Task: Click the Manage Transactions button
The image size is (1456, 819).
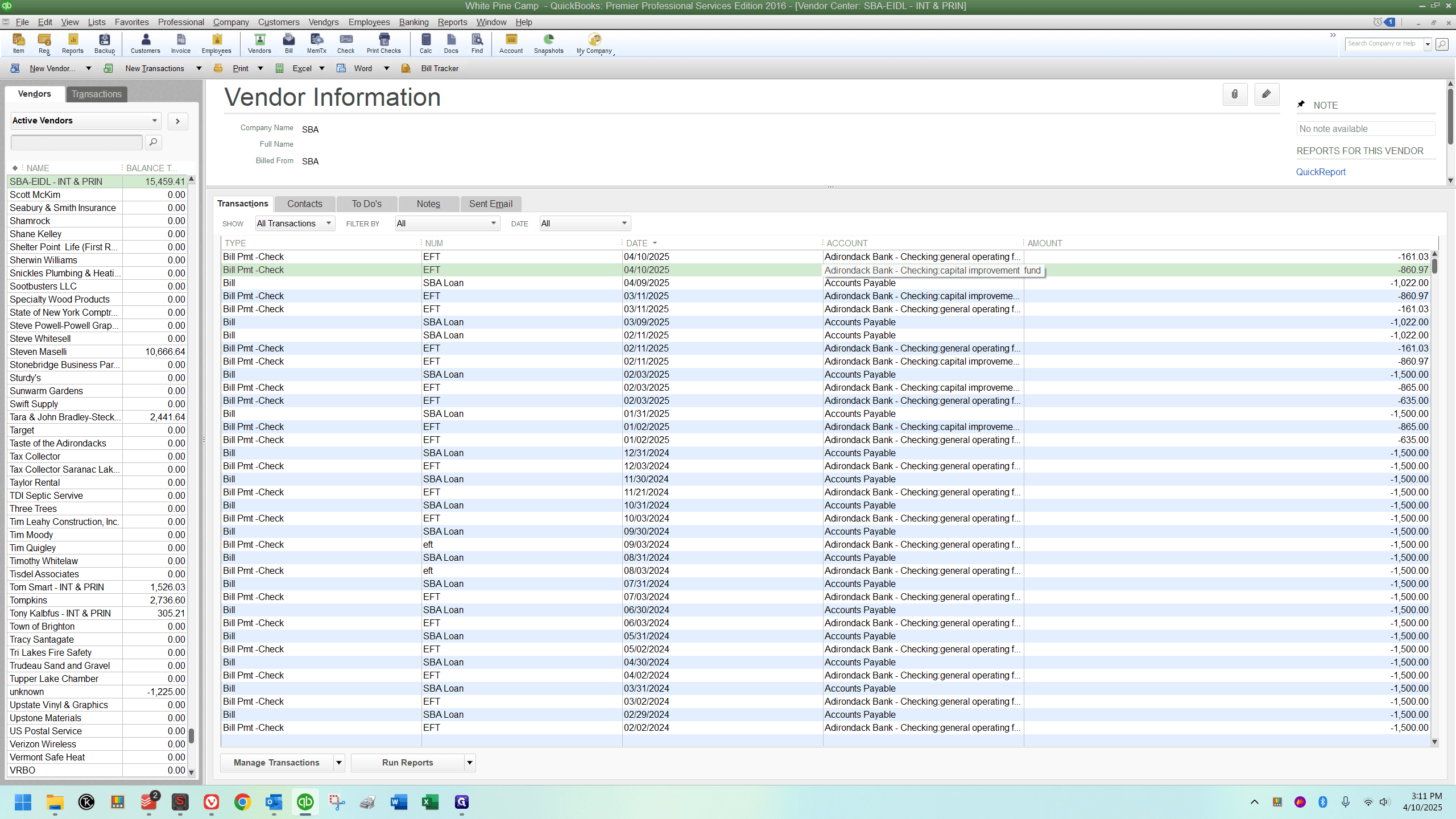Action: [x=276, y=763]
